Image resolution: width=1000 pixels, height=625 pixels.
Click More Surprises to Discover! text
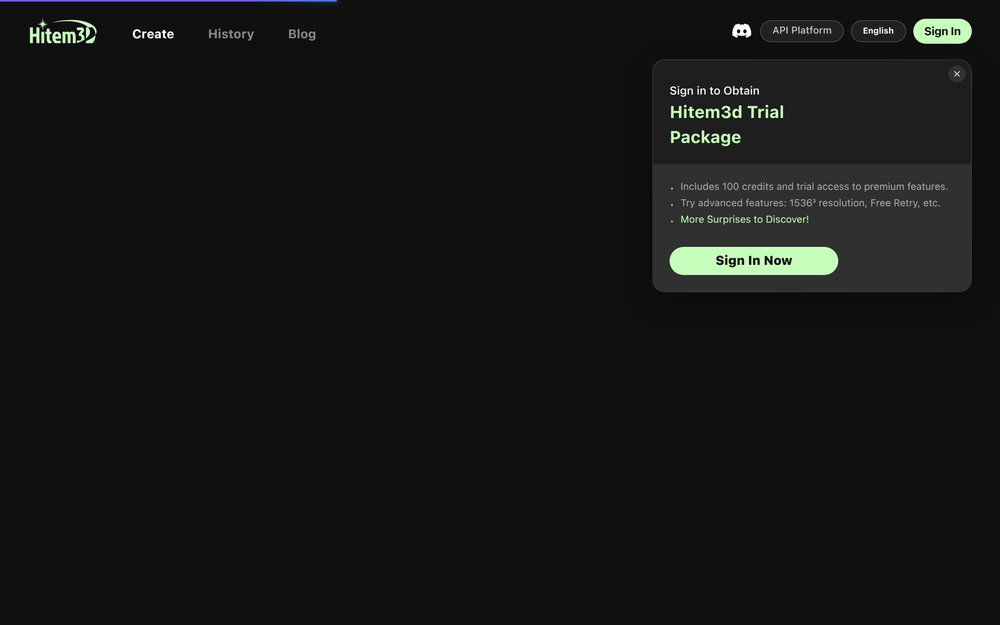744,219
